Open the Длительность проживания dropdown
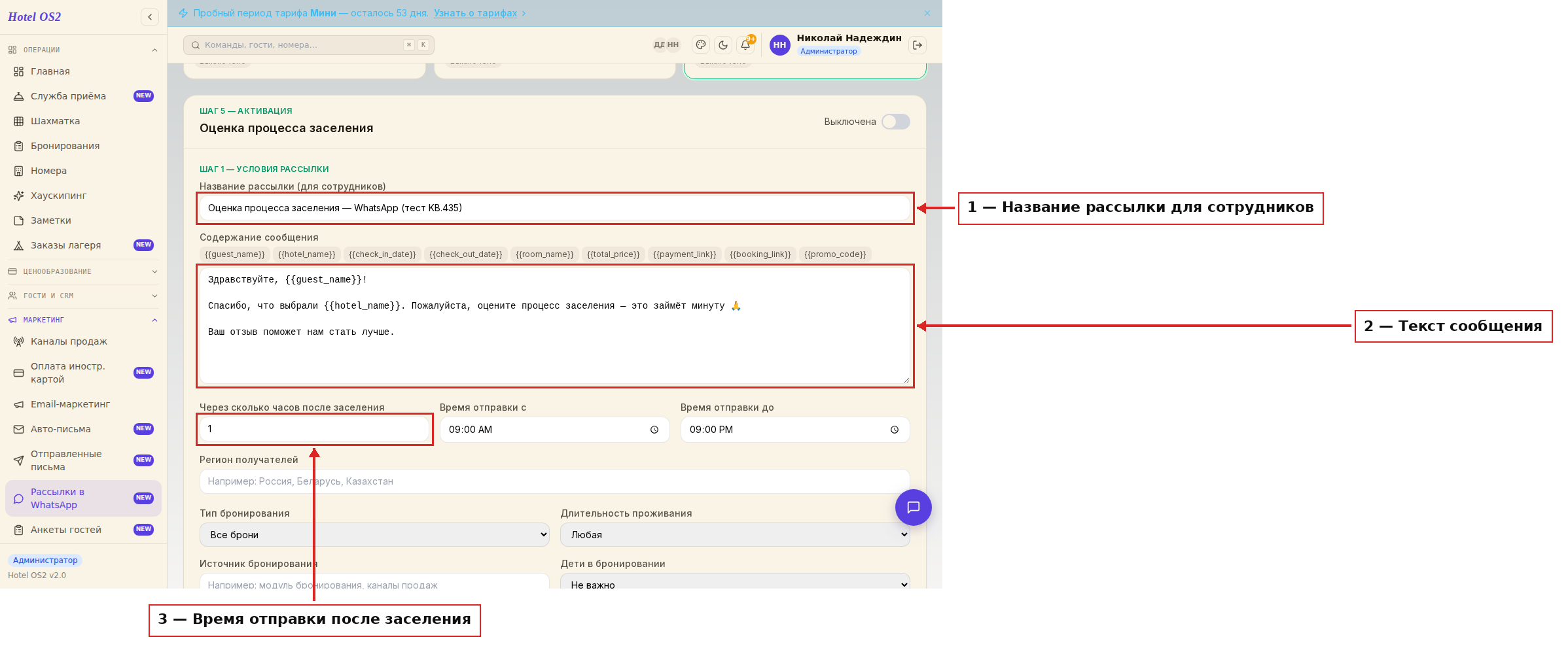The height and width of the screenshot is (652, 1568). [x=735, y=534]
